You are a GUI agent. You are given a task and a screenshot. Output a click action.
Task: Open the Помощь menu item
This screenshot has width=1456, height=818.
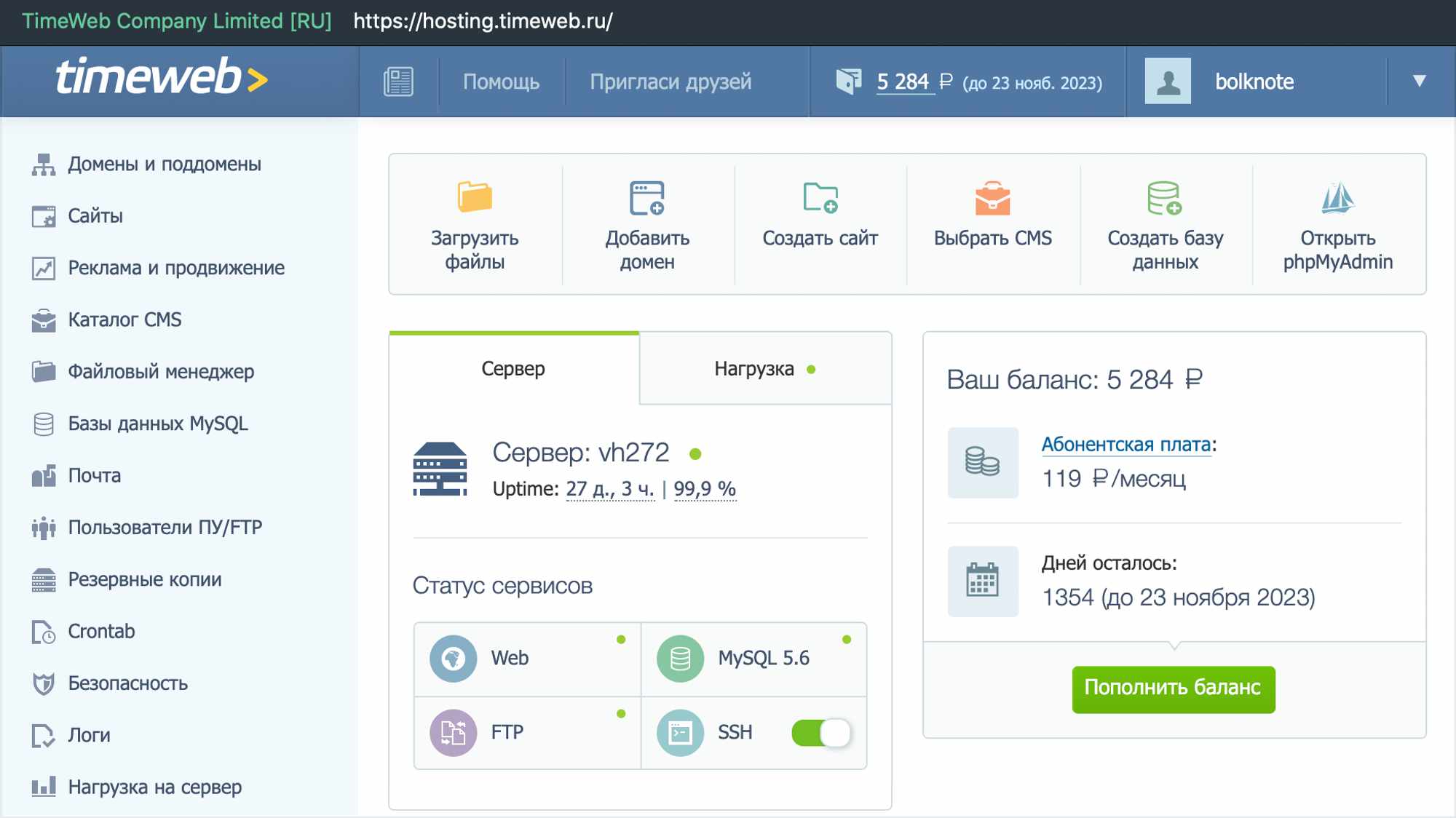pyautogui.click(x=501, y=82)
